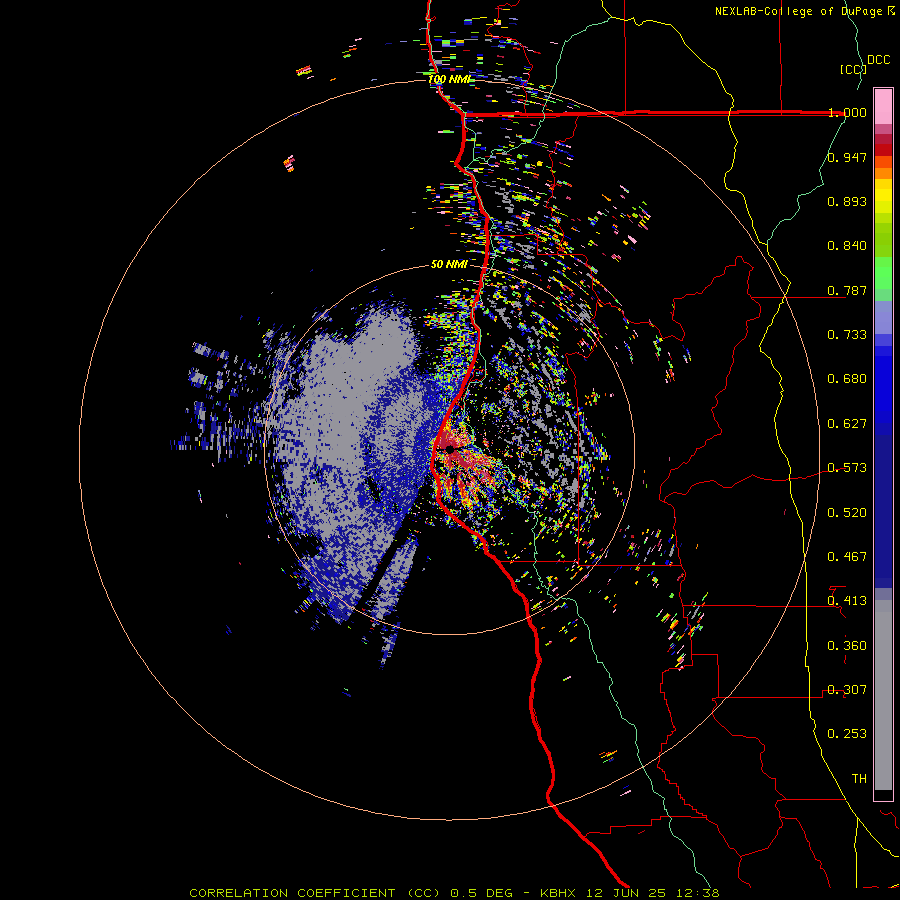
Task: Select the 1.000 legend value
Action: [x=847, y=112]
